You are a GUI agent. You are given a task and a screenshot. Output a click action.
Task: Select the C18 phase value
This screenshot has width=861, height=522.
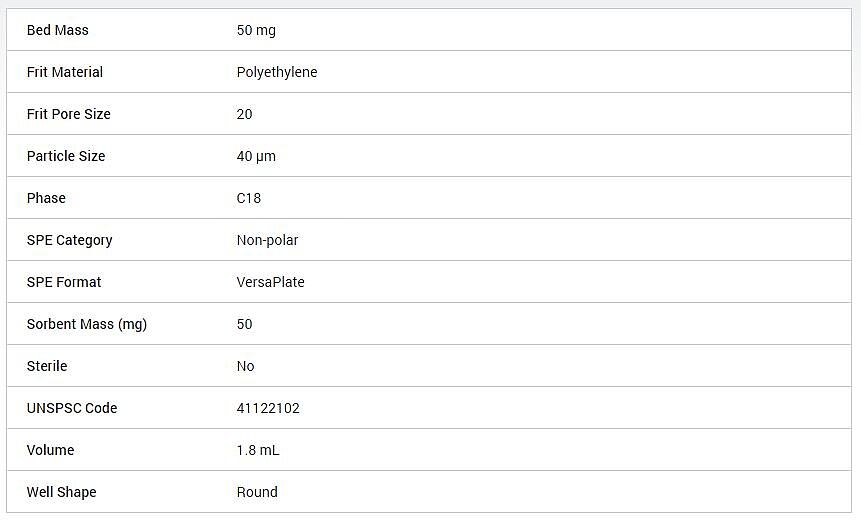click(x=249, y=198)
